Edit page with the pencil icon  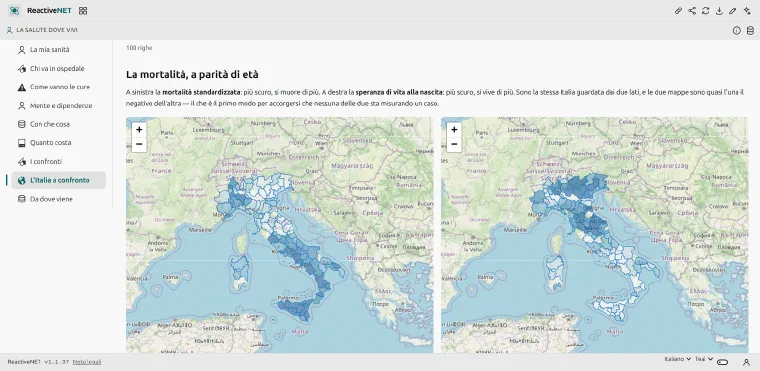tap(733, 11)
